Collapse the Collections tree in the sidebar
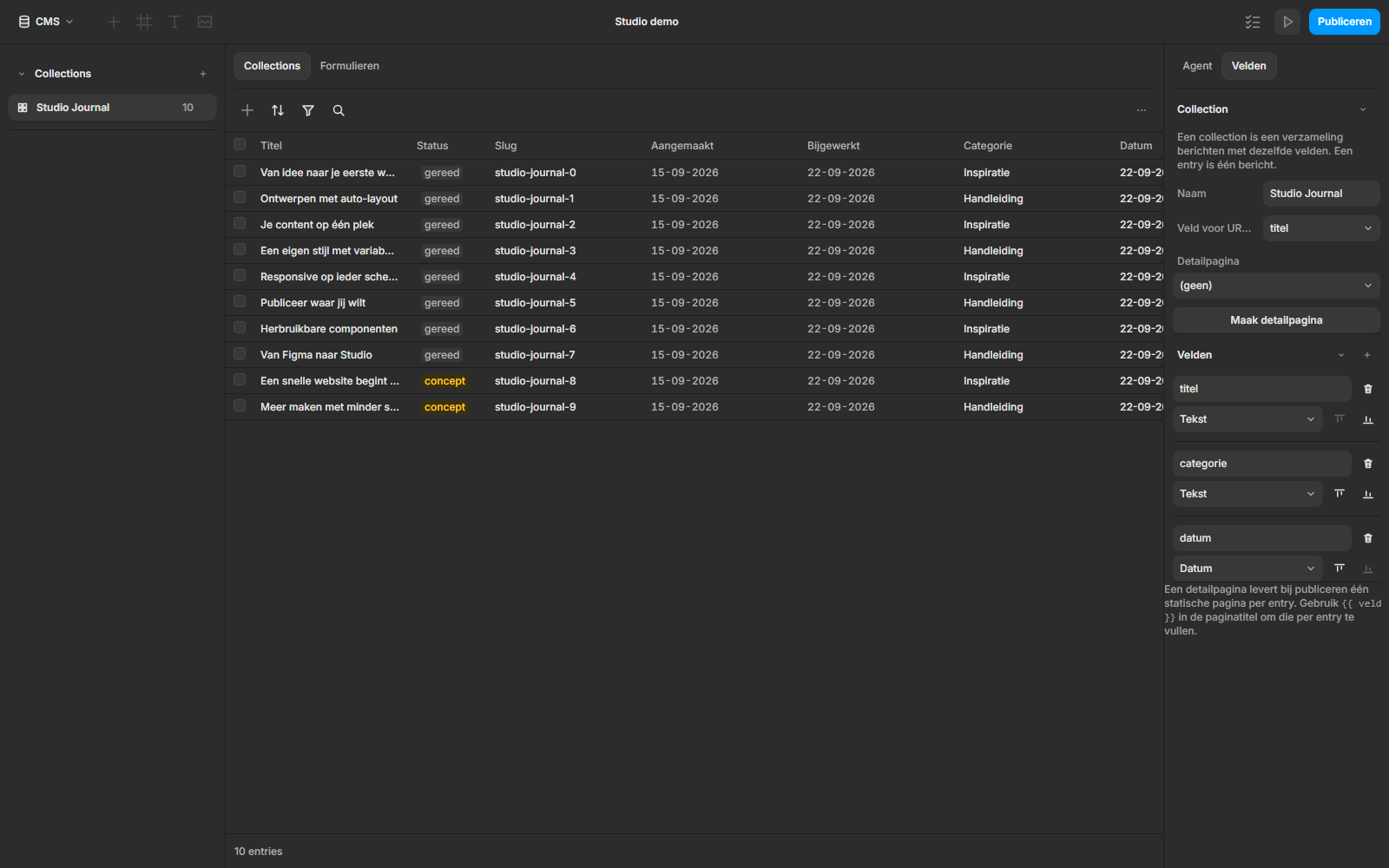This screenshot has width=1389, height=868. [x=22, y=74]
